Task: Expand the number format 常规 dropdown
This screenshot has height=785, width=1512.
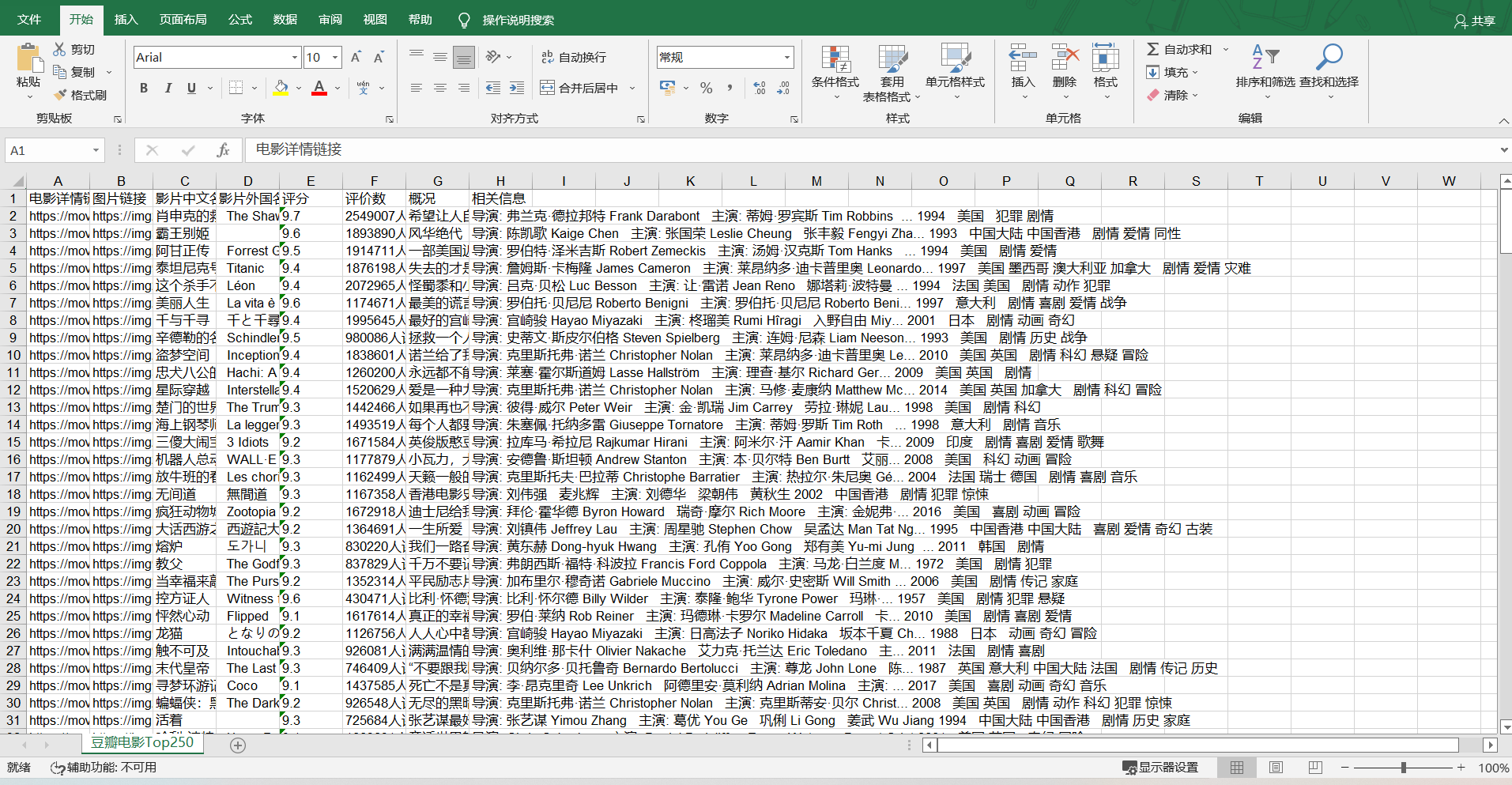Action: [x=786, y=57]
